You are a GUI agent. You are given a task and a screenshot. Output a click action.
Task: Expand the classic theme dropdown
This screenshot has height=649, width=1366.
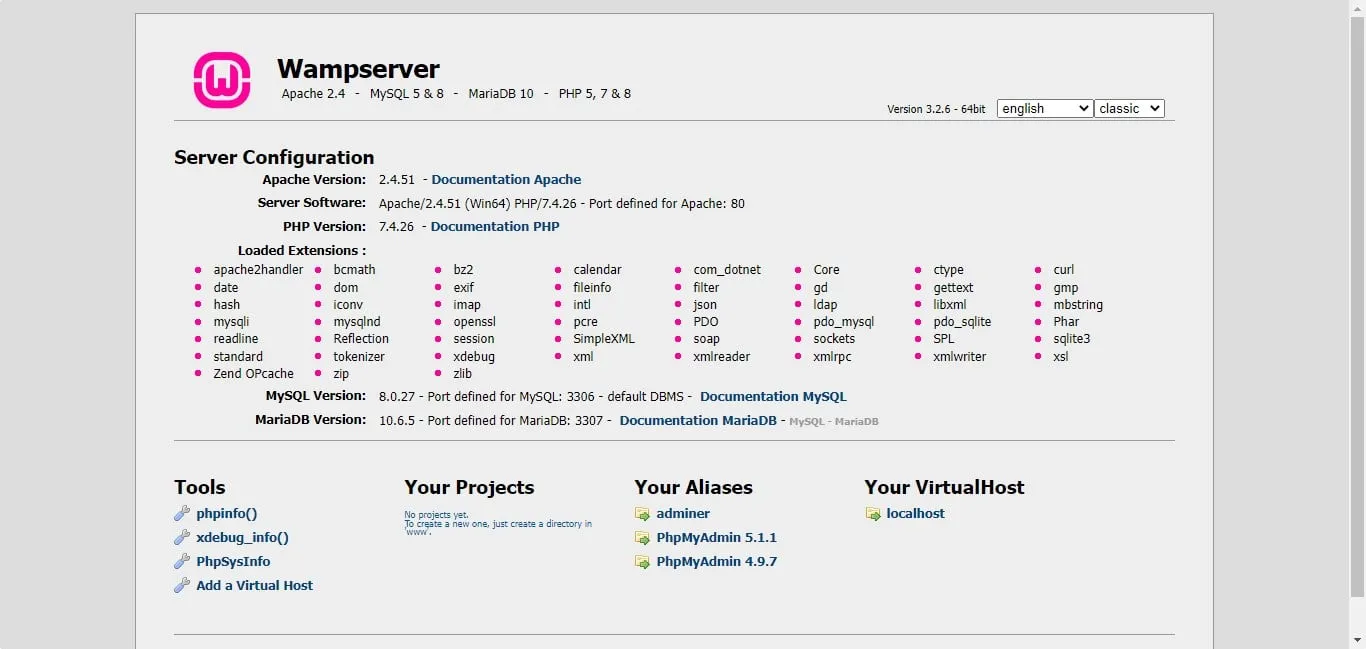click(x=1129, y=109)
